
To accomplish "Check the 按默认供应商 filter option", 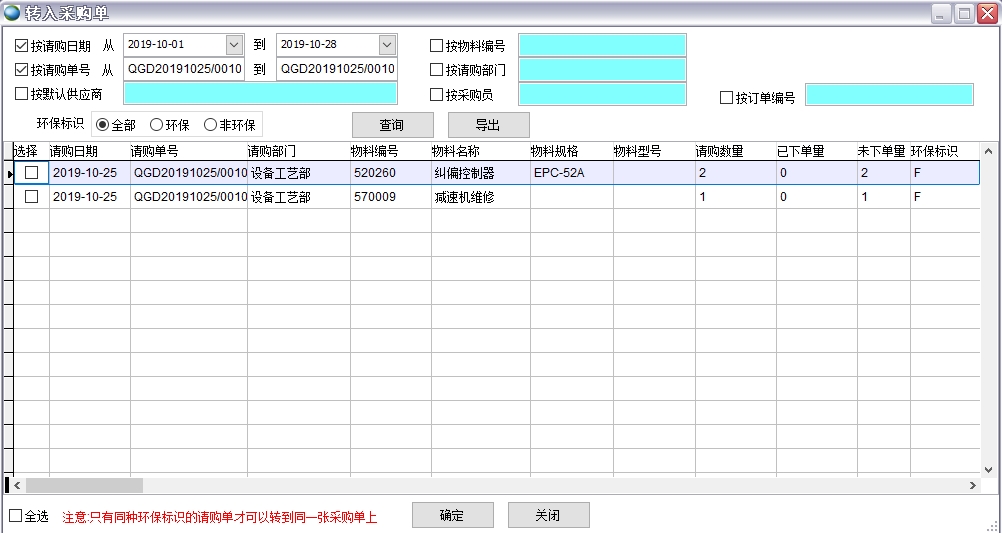I will (x=22, y=94).
